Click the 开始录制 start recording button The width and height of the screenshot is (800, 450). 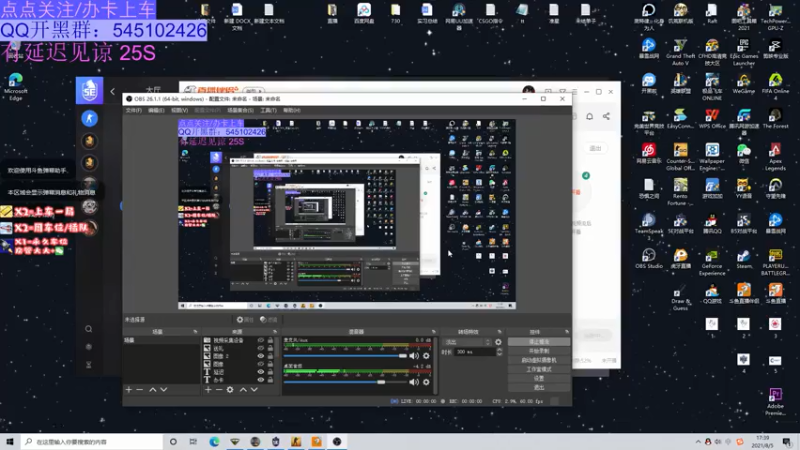pyautogui.click(x=539, y=351)
